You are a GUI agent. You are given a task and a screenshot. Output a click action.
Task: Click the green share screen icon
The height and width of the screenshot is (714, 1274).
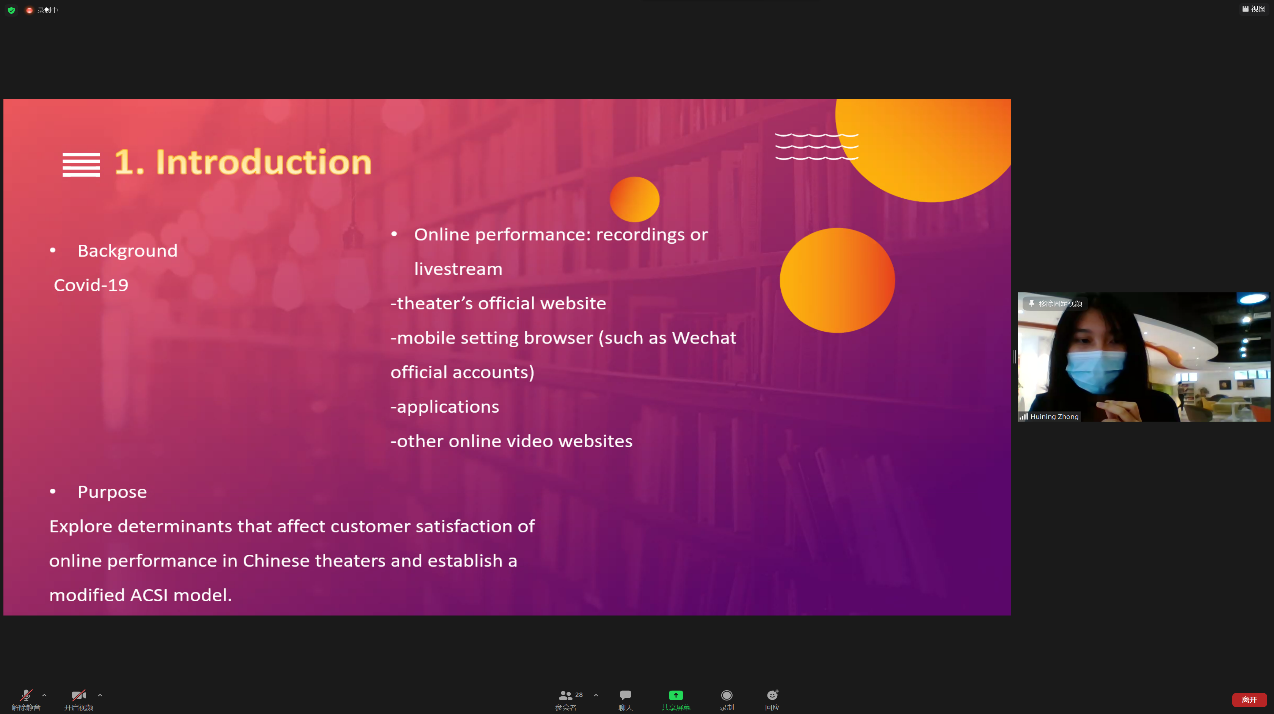point(676,696)
